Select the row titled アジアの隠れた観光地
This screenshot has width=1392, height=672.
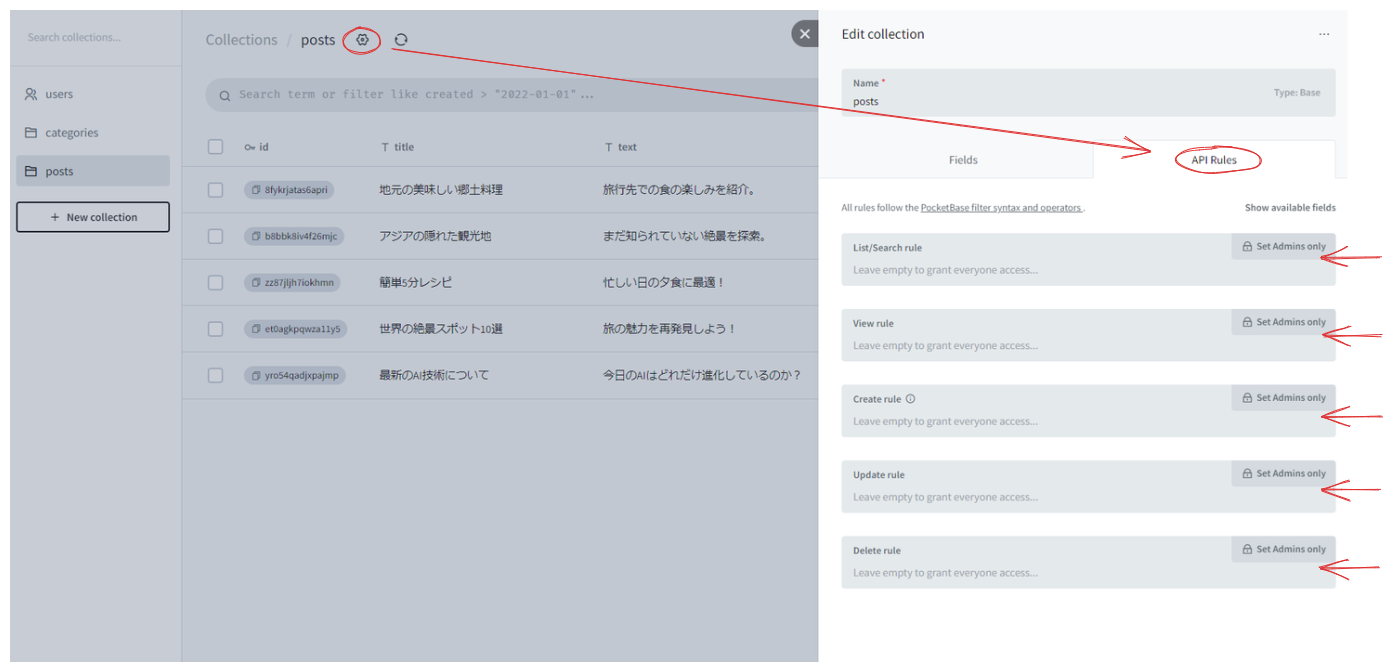coord(216,236)
